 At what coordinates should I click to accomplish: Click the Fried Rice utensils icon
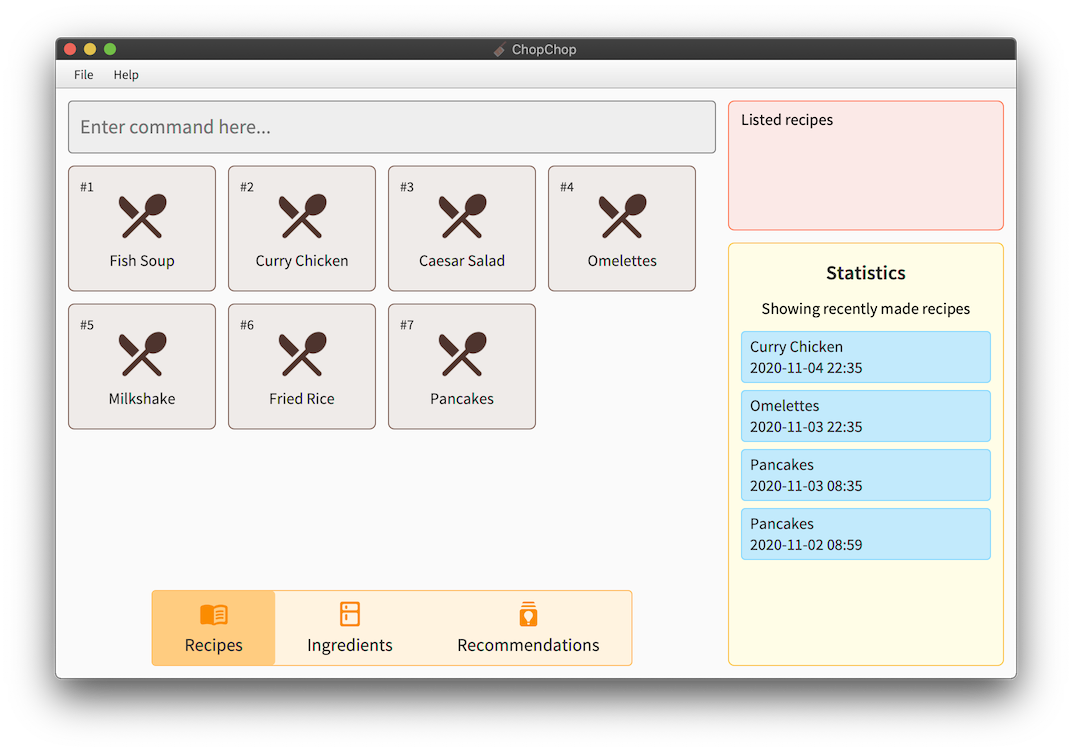pos(302,354)
